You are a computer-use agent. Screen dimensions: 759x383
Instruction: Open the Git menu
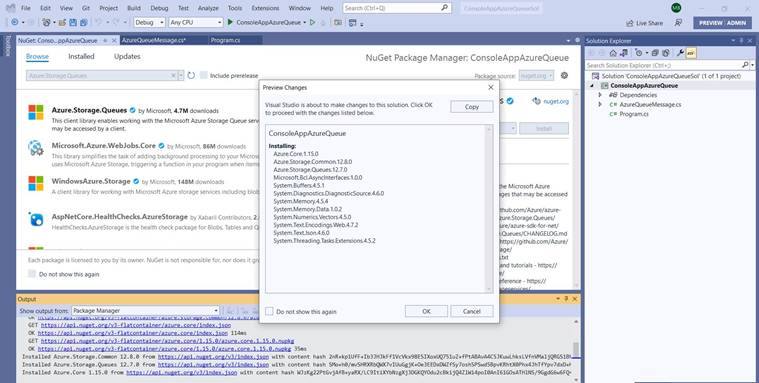[x=85, y=8]
